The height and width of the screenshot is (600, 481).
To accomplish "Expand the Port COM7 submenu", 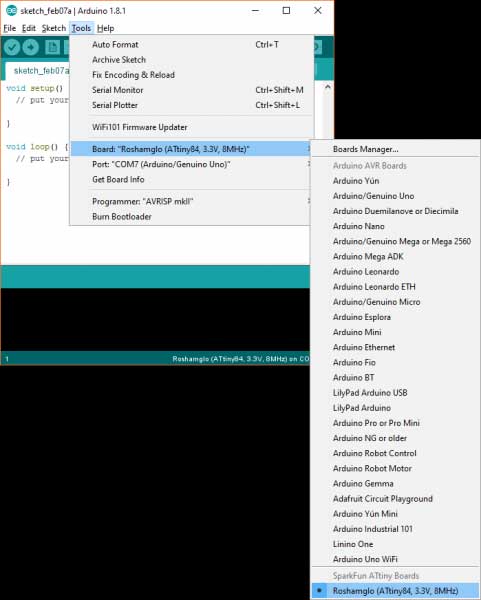I will 191,164.
